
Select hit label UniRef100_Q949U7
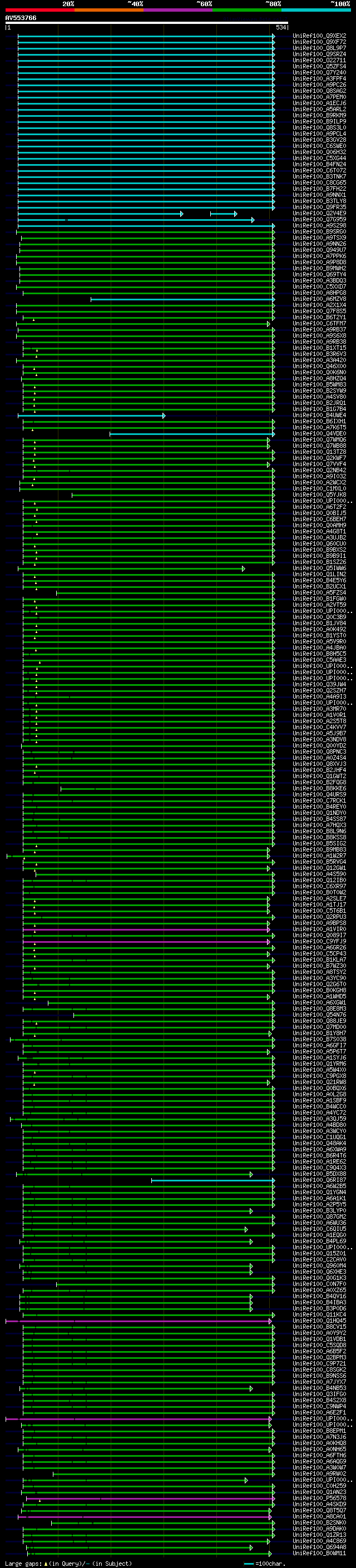pyautogui.click(x=319, y=250)
